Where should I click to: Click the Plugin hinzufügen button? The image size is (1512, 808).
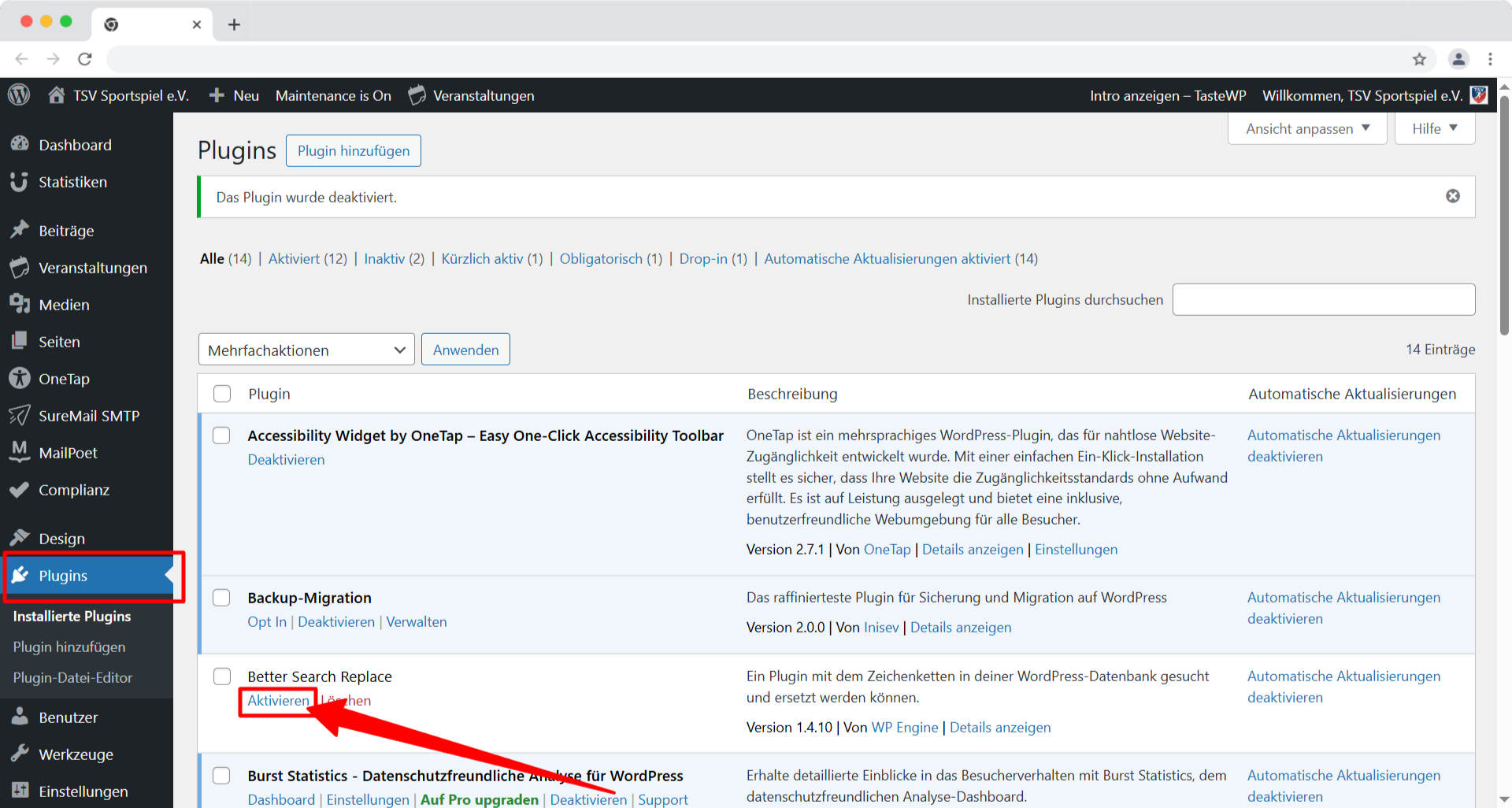click(354, 150)
